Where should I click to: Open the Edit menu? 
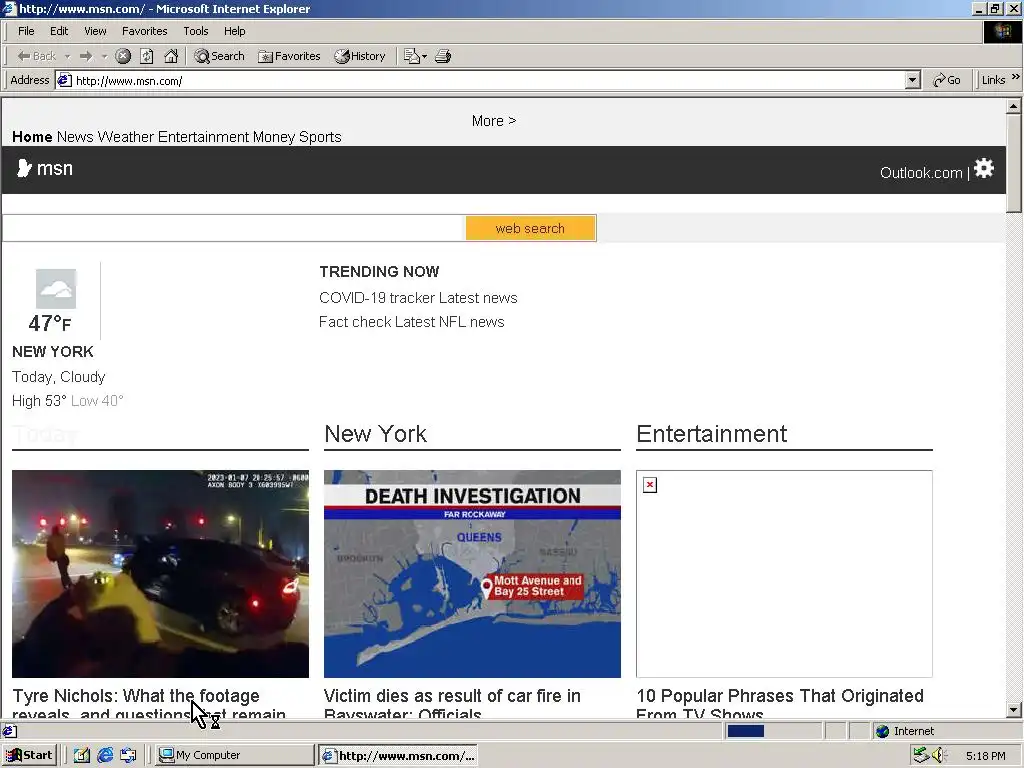59,31
